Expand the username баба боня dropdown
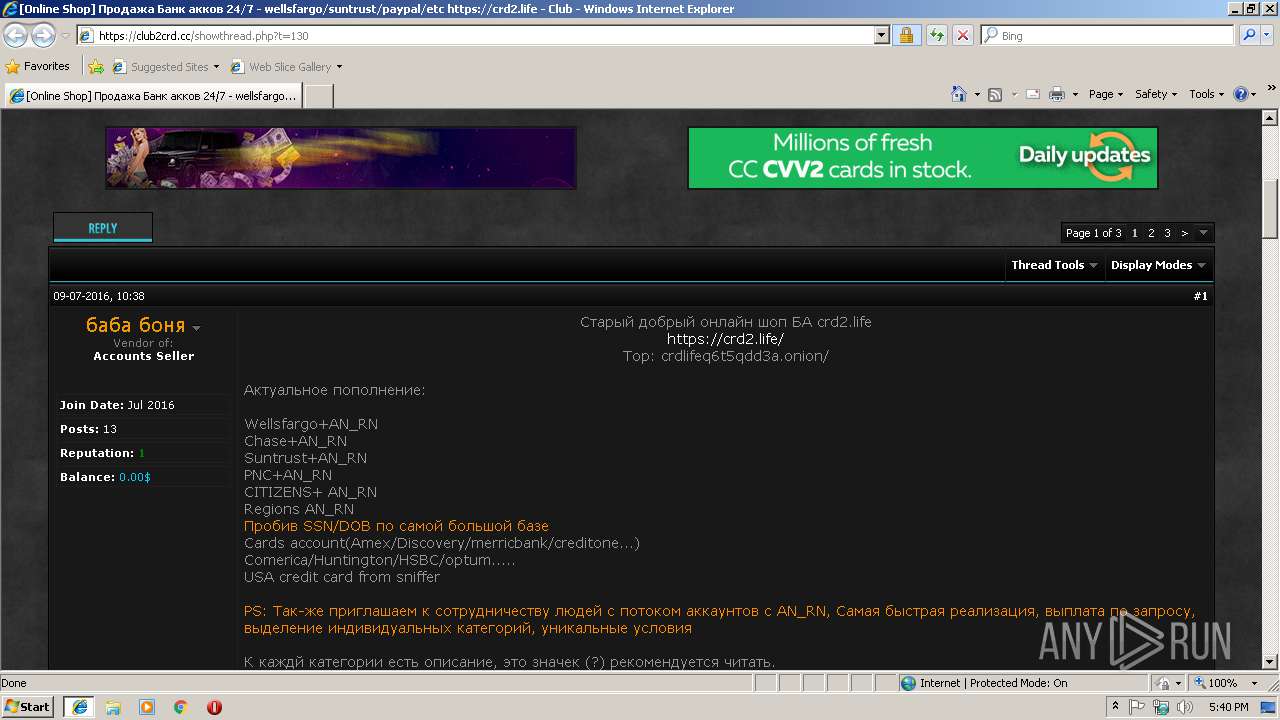Screen dimensions: 1280x720 196,328
